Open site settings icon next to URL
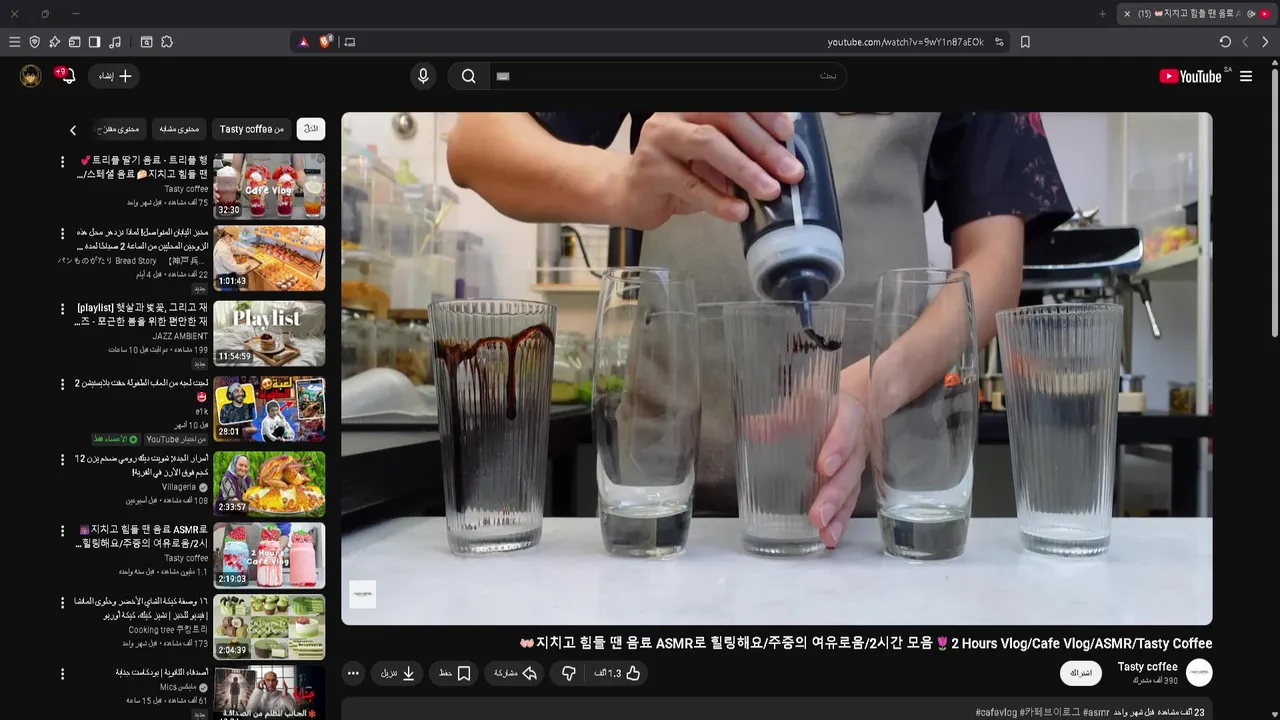This screenshot has width=1280, height=720. pos(999,42)
